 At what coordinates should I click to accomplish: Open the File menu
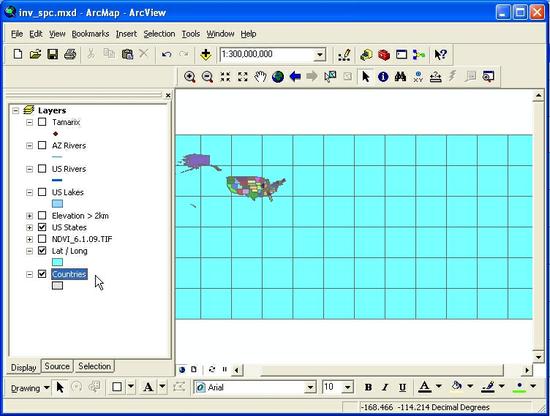pyautogui.click(x=17, y=34)
